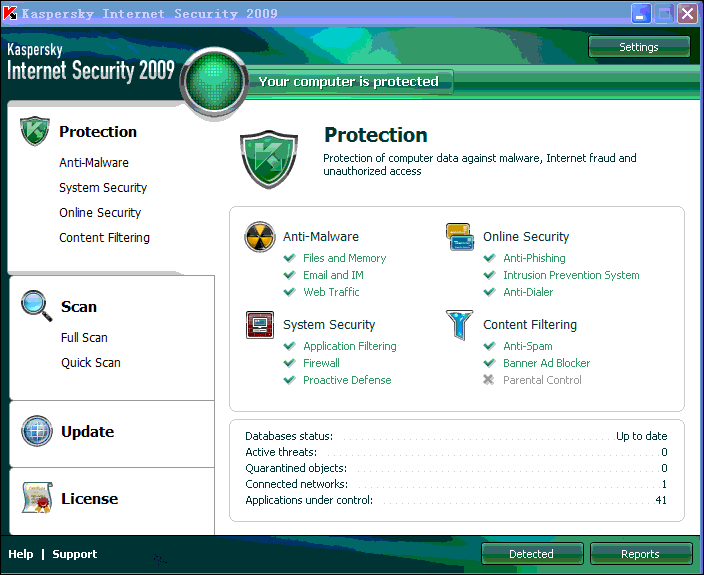This screenshot has height=575, width=704.
Task: Select Content Filtering in the sidebar
Action: coord(105,237)
